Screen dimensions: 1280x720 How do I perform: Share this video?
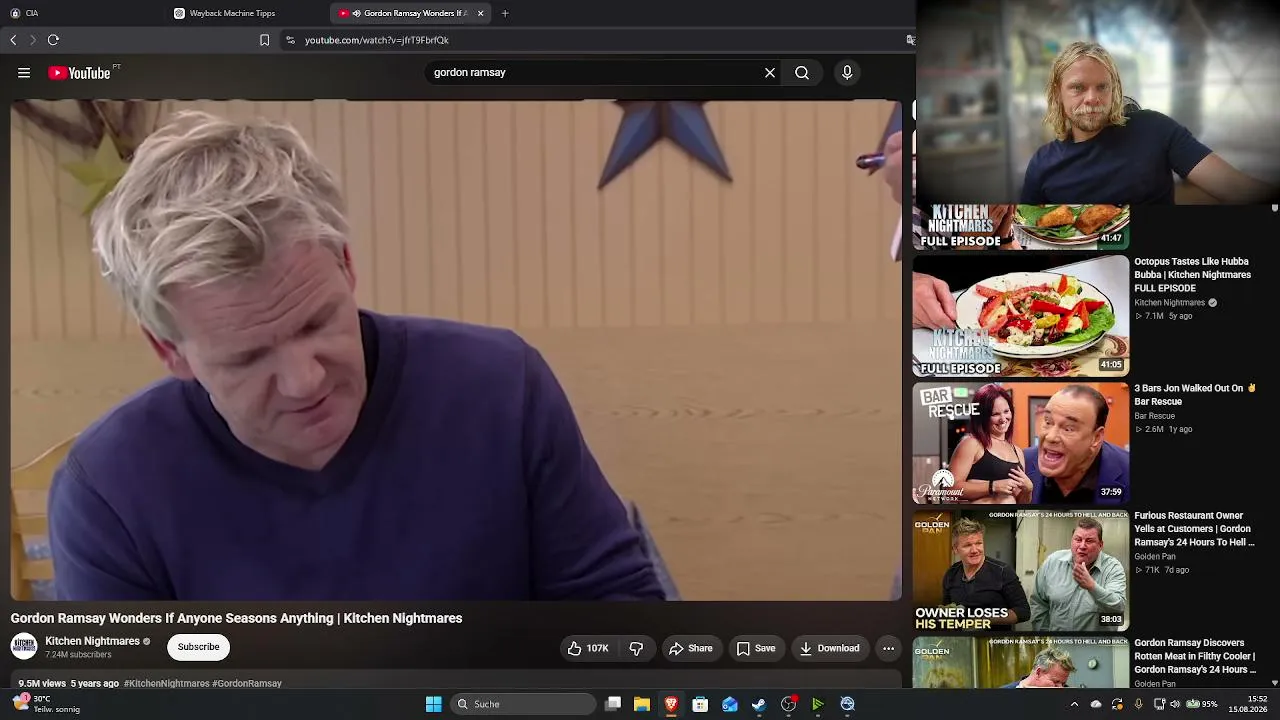(691, 649)
